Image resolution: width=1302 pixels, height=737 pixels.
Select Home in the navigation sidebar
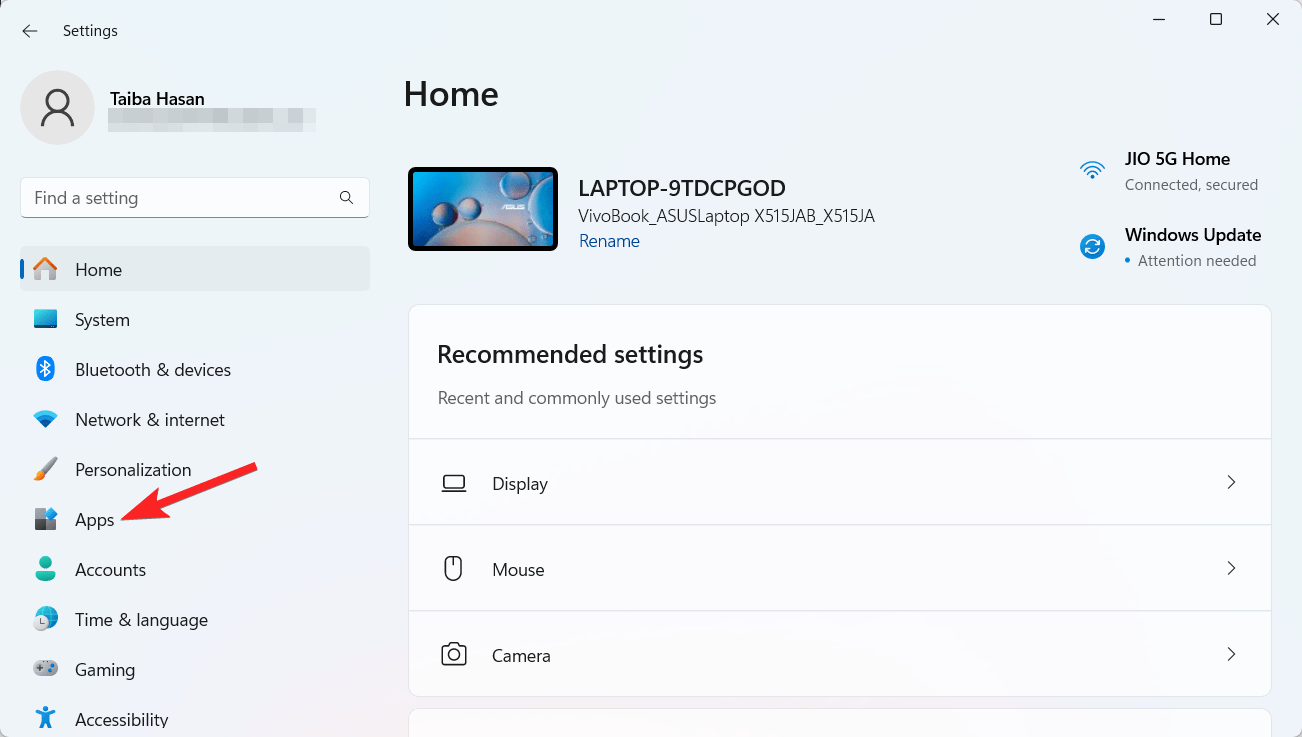tap(98, 269)
